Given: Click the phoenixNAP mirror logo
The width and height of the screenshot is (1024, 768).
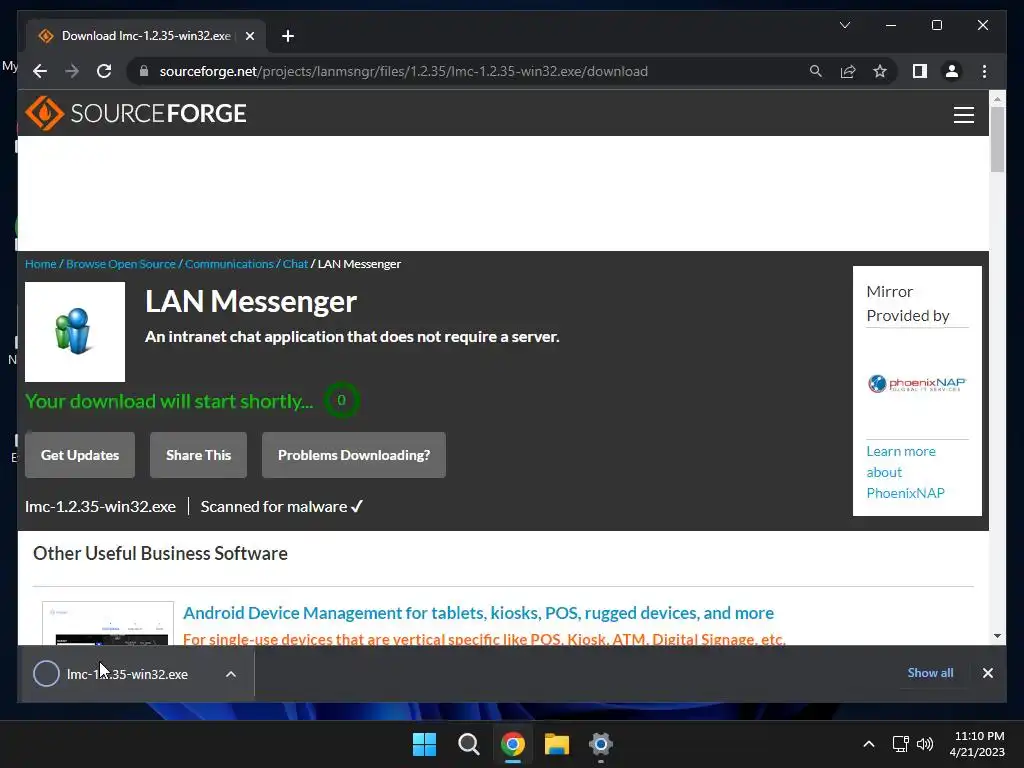Looking at the screenshot, I should pos(917,383).
